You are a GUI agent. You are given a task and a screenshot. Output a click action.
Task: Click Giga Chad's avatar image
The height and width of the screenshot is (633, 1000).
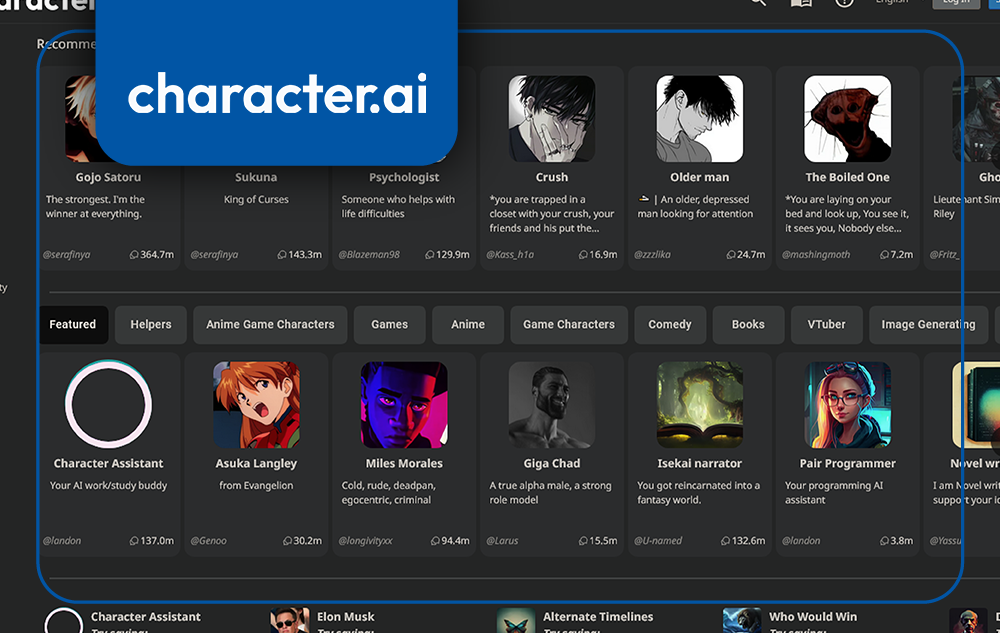[551, 404]
